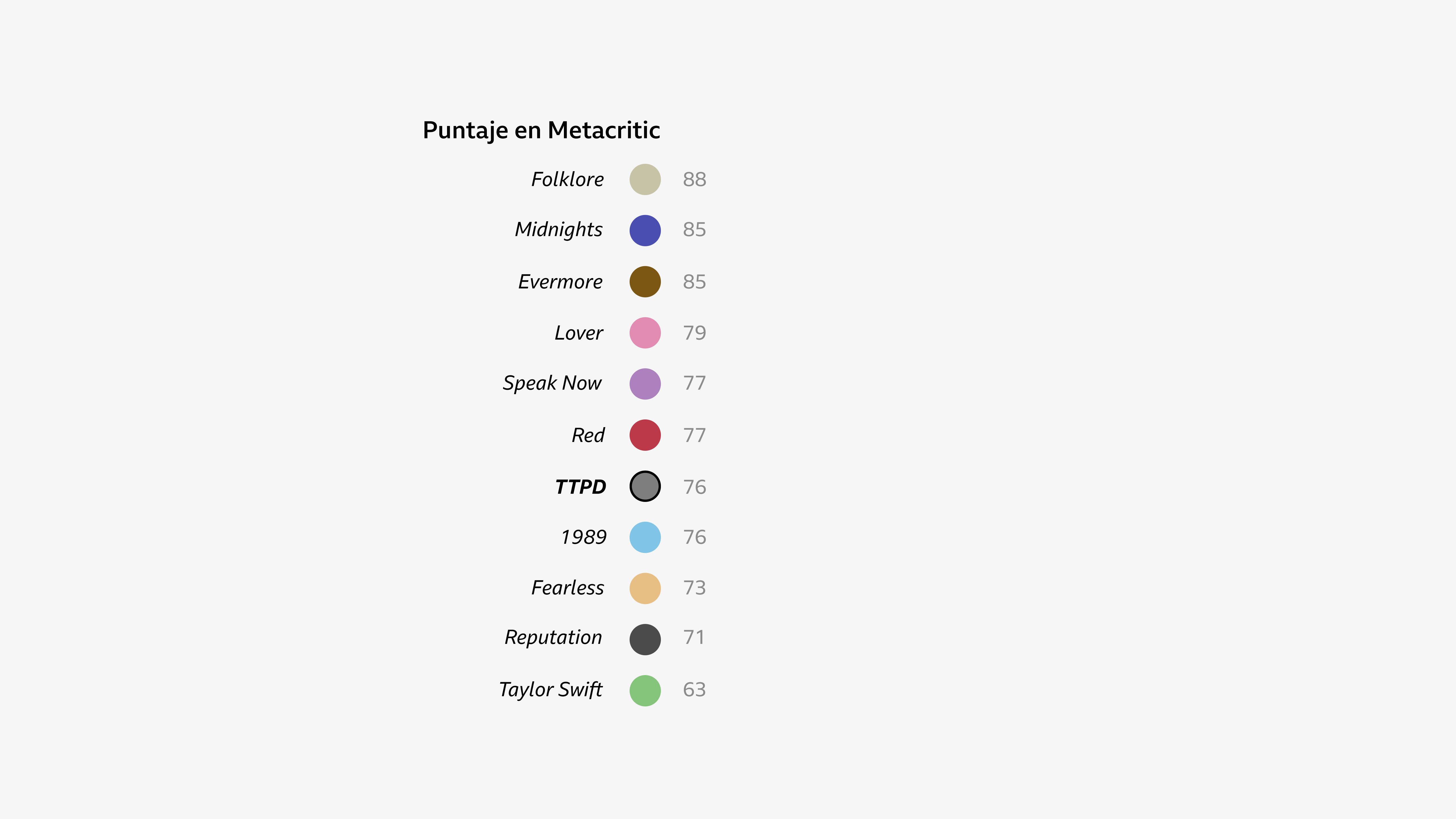
Task: Click the Puntaje en Metacritic title
Action: (x=541, y=131)
